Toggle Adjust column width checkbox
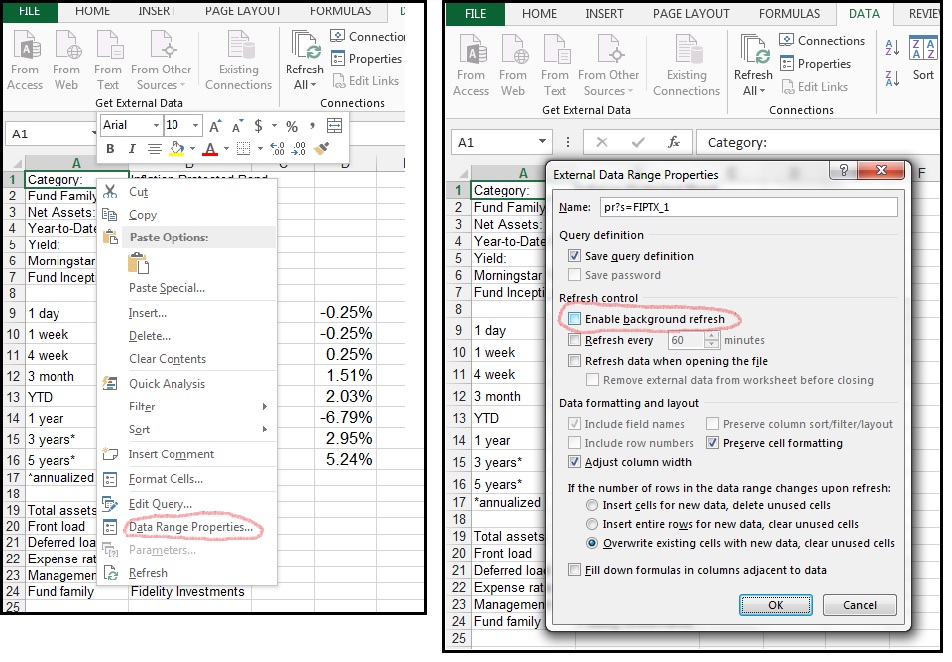 (574, 462)
